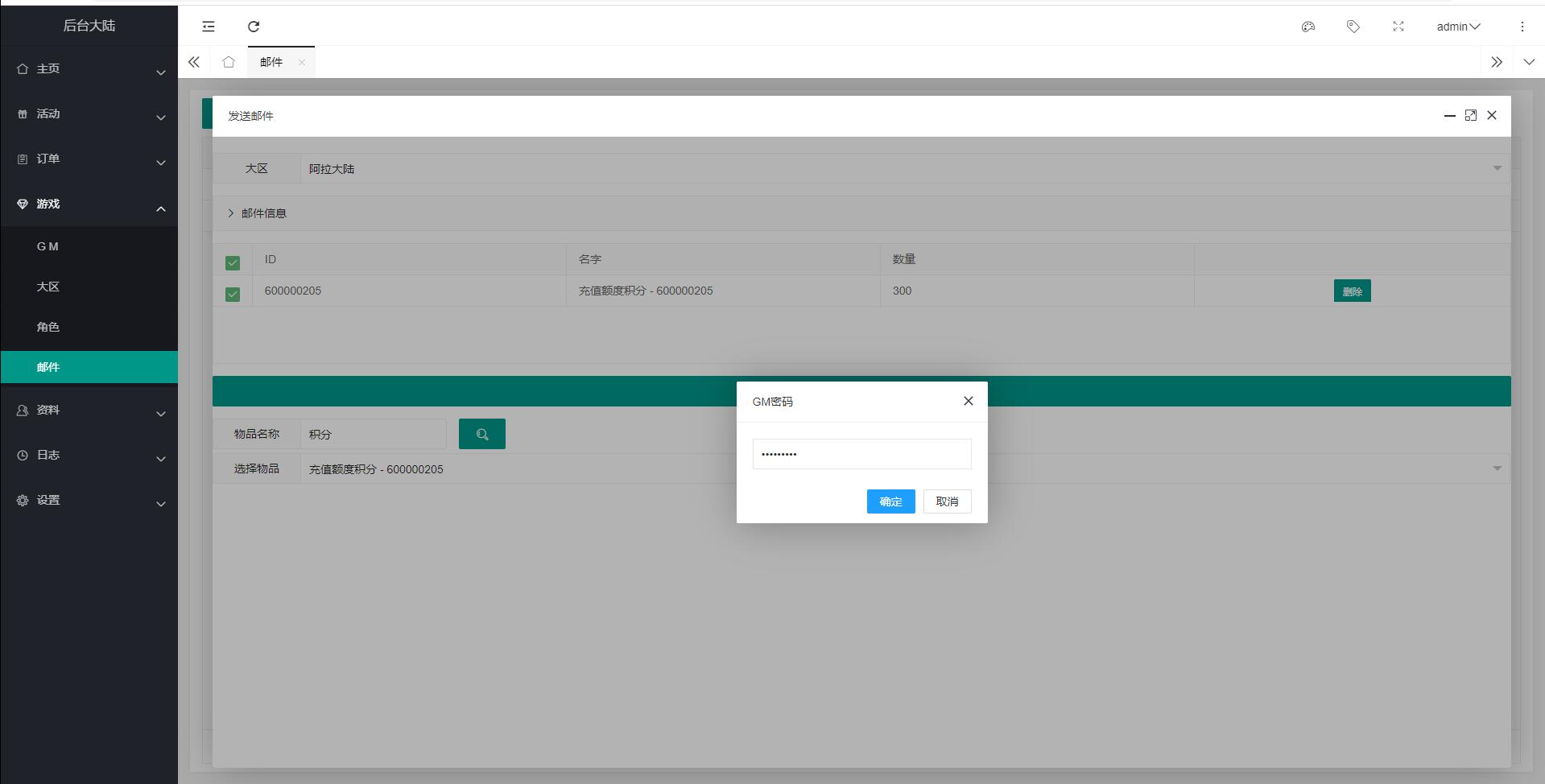Image resolution: width=1545 pixels, height=784 pixels.
Task: Confirm GM password with 确定 button
Action: [x=890, y=501]
